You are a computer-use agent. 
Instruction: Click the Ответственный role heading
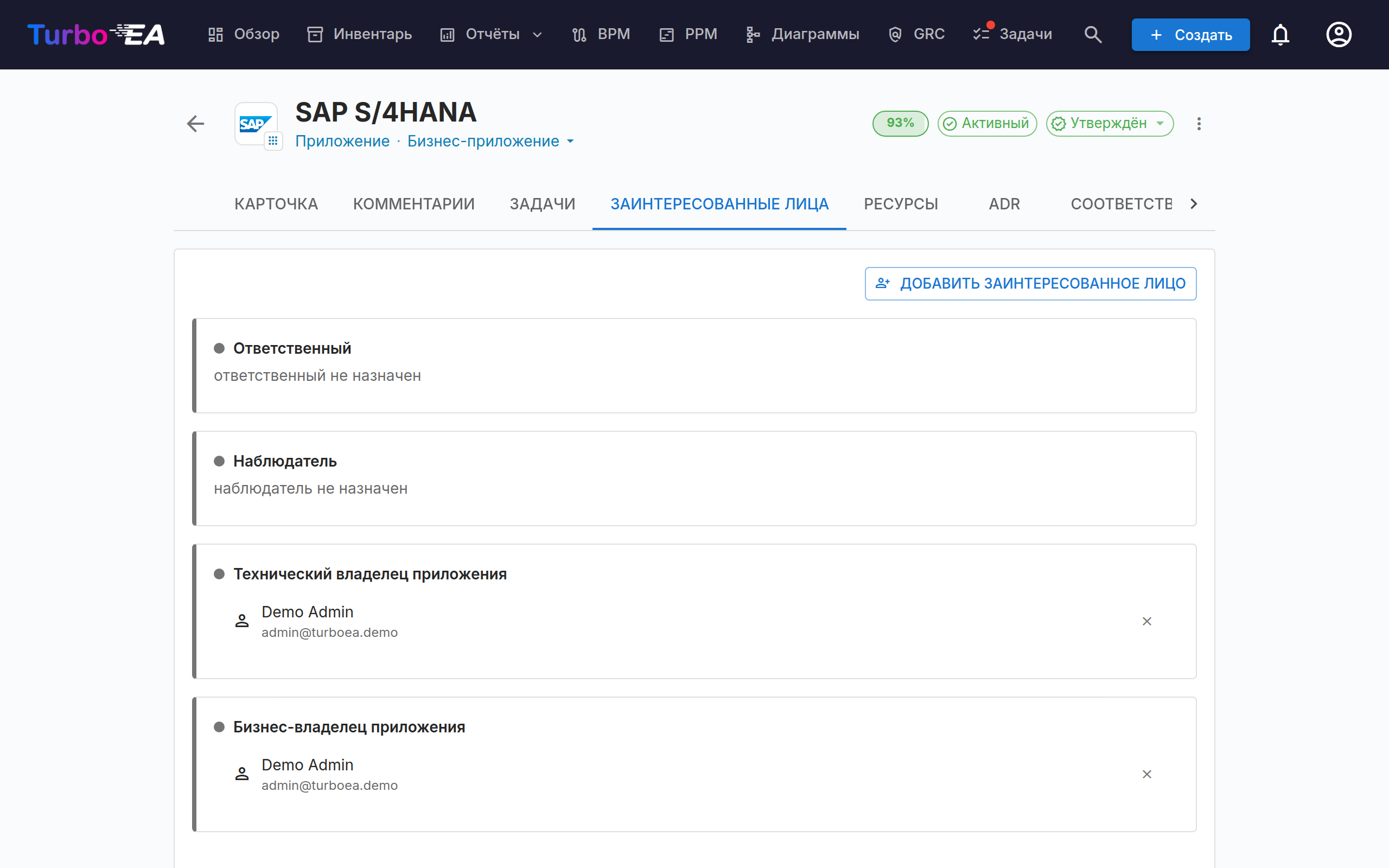pyautogui.click(x=292, y=348)
